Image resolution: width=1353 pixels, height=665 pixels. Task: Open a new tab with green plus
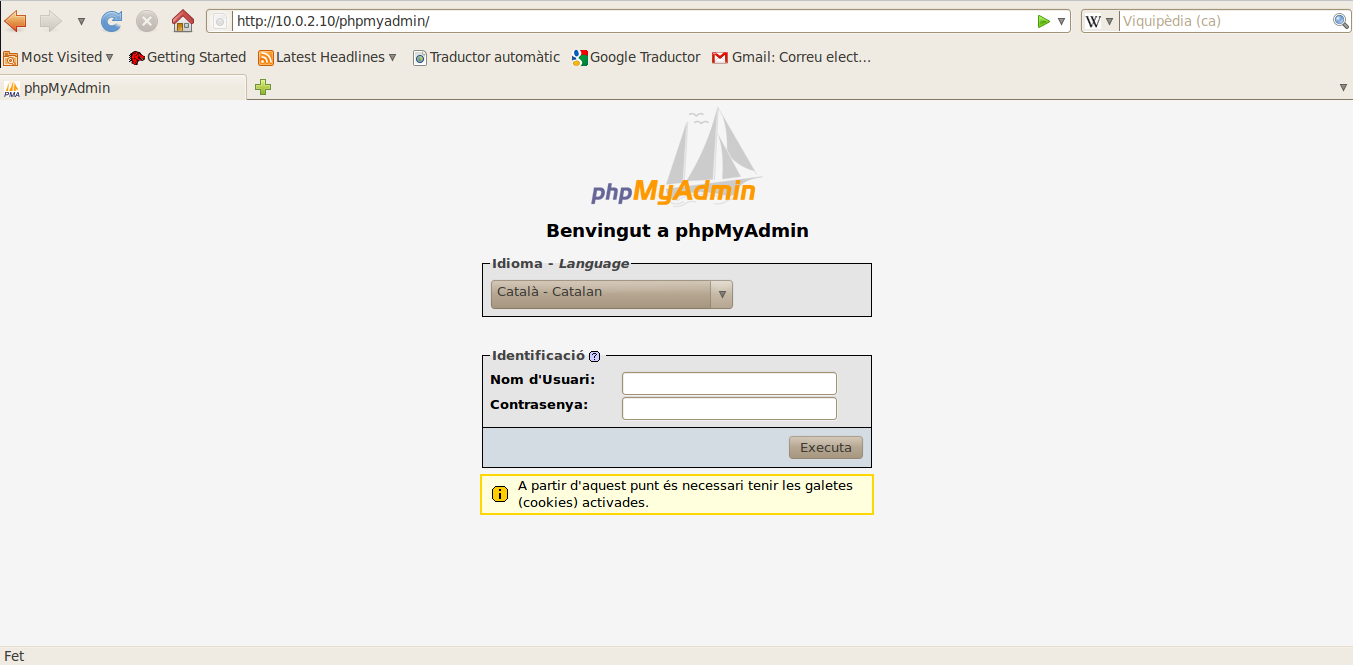[x=263, y=88]
